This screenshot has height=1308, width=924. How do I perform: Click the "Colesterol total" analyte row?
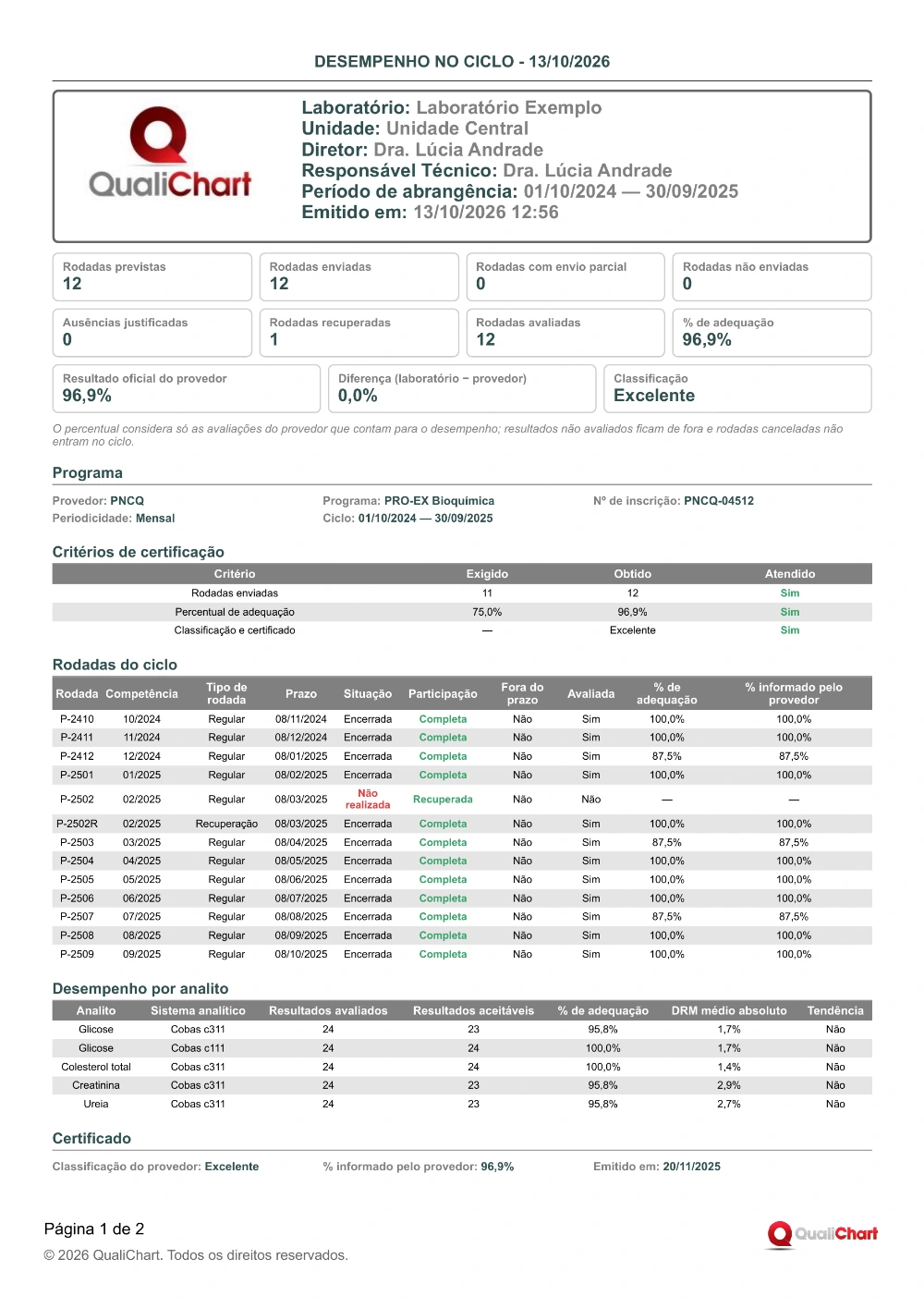(462, 1067)
